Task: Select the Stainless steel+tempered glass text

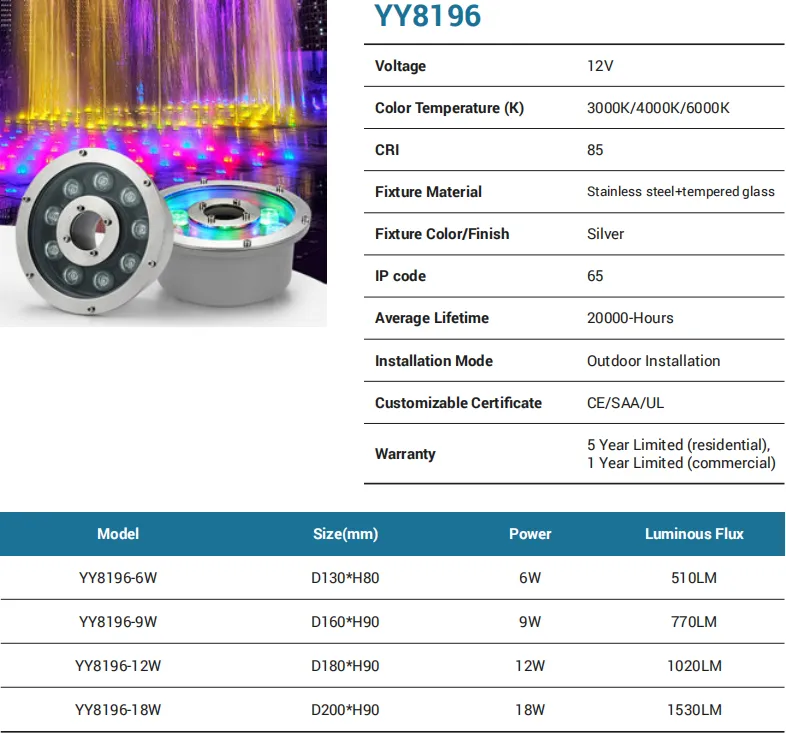Action: pos(680,192)
